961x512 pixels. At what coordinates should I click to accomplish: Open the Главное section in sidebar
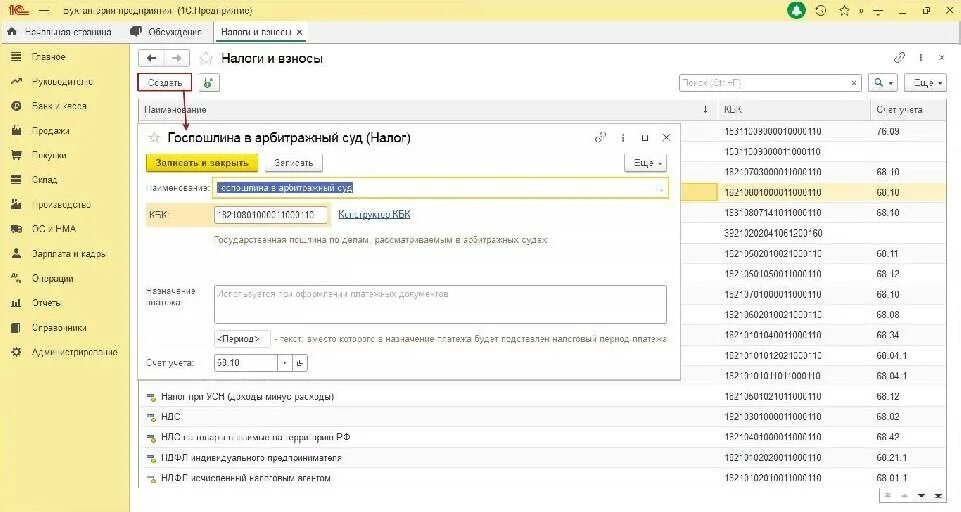[48, 56]
